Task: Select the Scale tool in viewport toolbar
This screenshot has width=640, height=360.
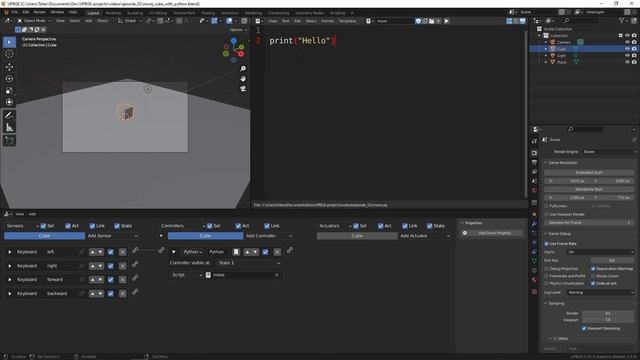Action: [x=9, y=91]
